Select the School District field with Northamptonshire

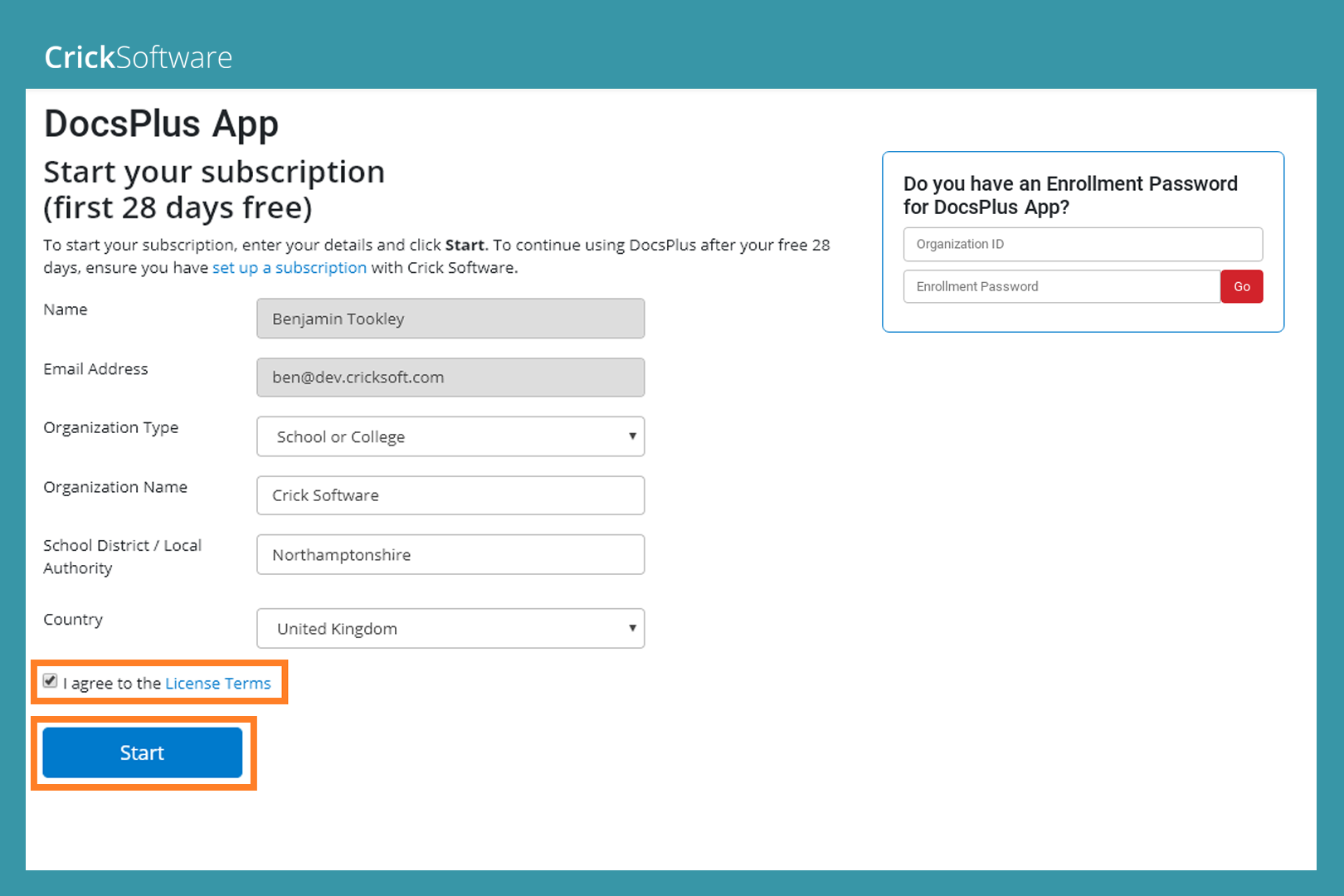pyautogui.click(x=450, y=555)
